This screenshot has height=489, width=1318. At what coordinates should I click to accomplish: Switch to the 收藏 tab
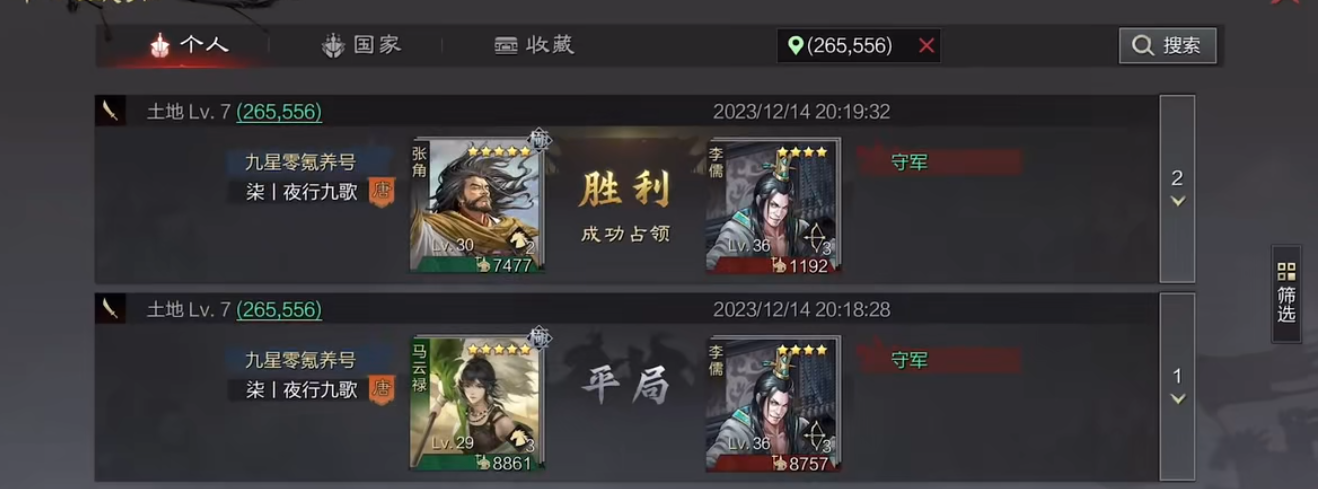click(534, 45)
